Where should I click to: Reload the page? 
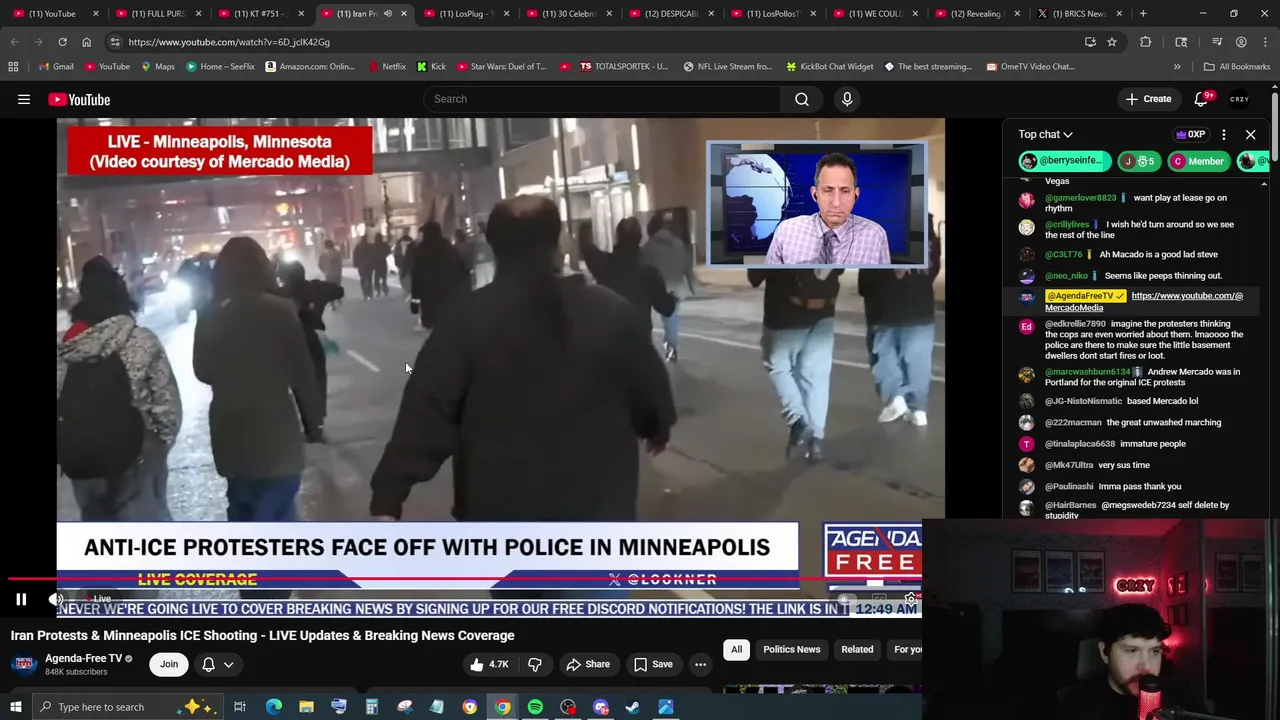point(62,42)
